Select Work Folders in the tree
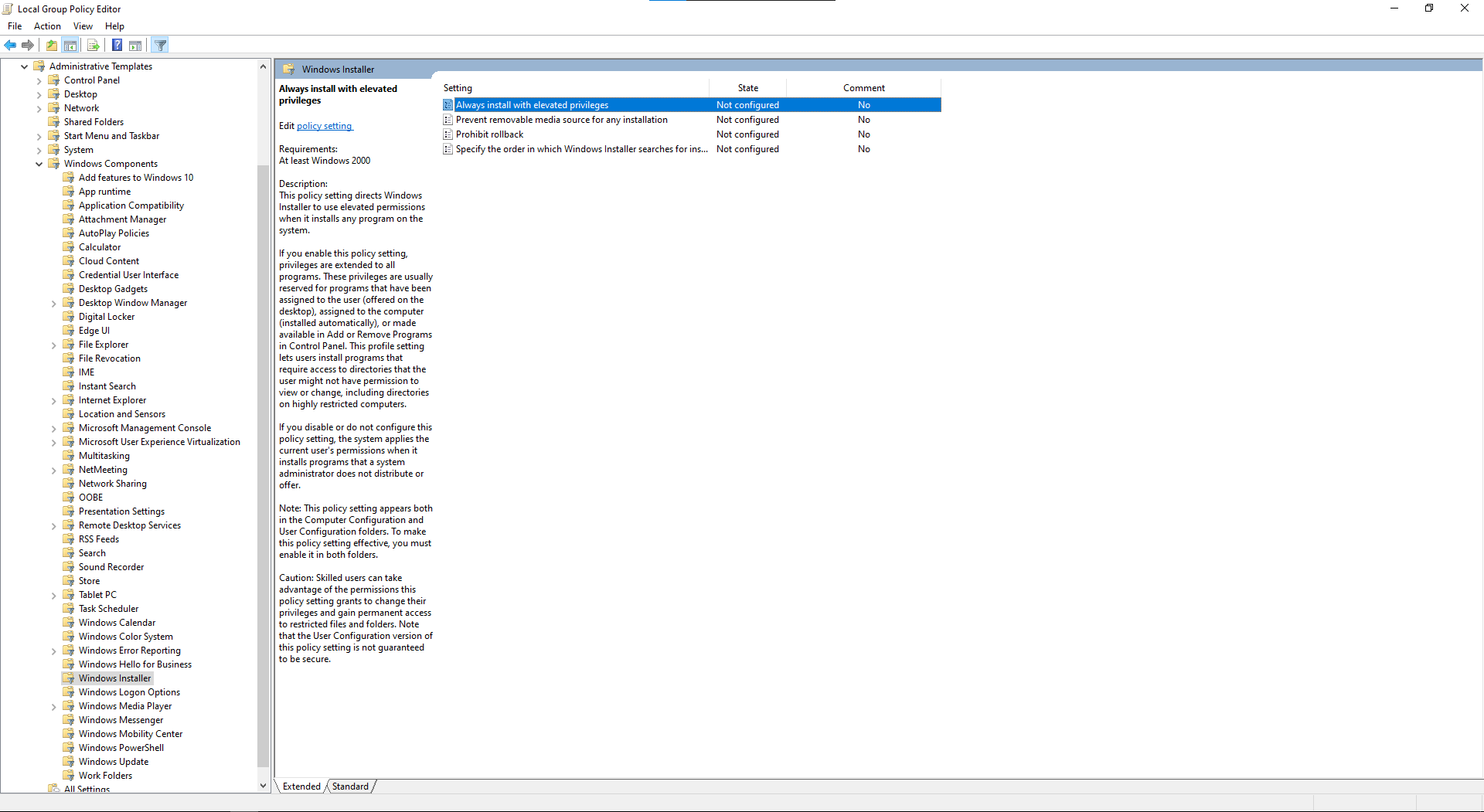 point(105,776)
